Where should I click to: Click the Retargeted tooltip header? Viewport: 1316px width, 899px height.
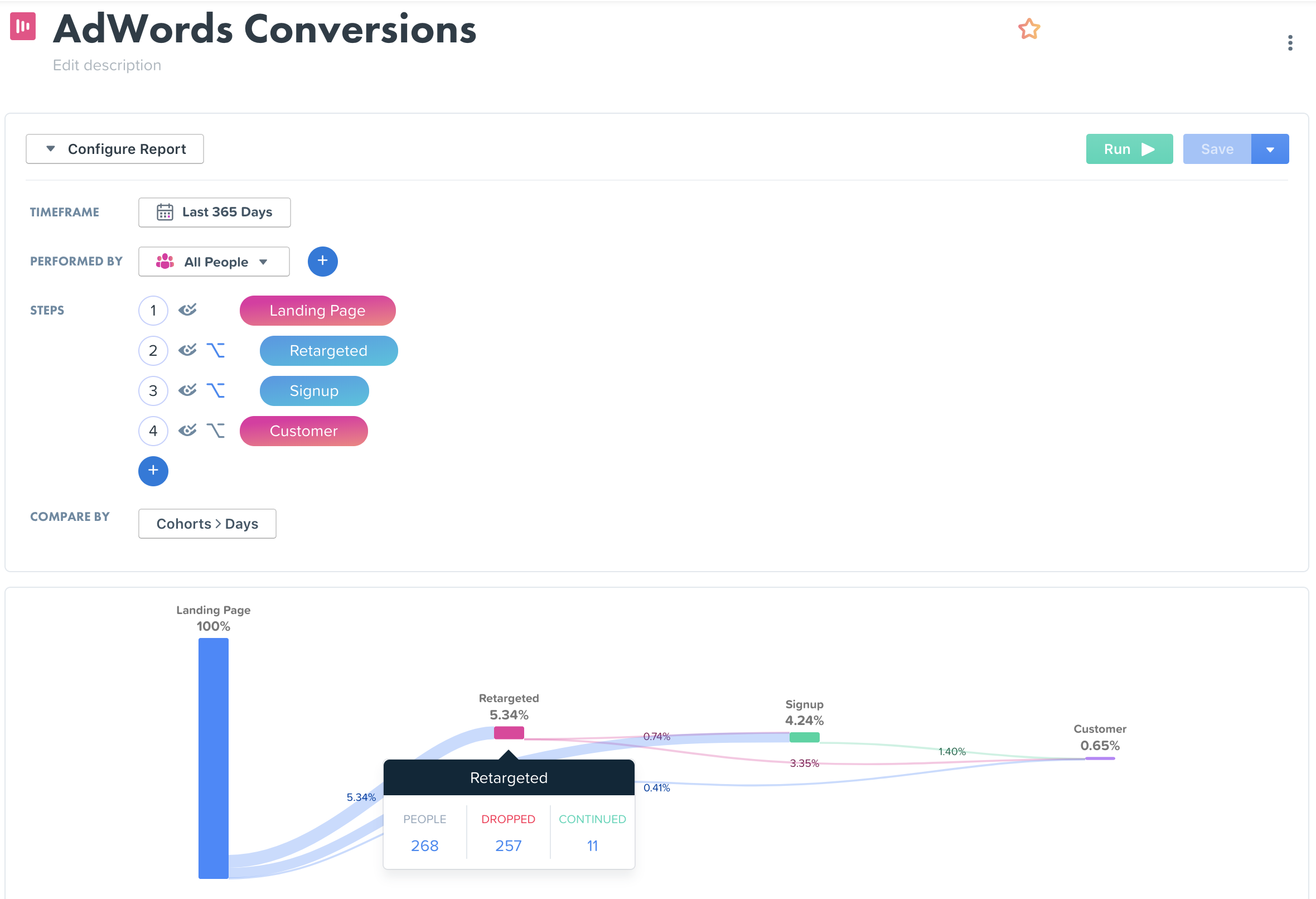coord(509,777)
